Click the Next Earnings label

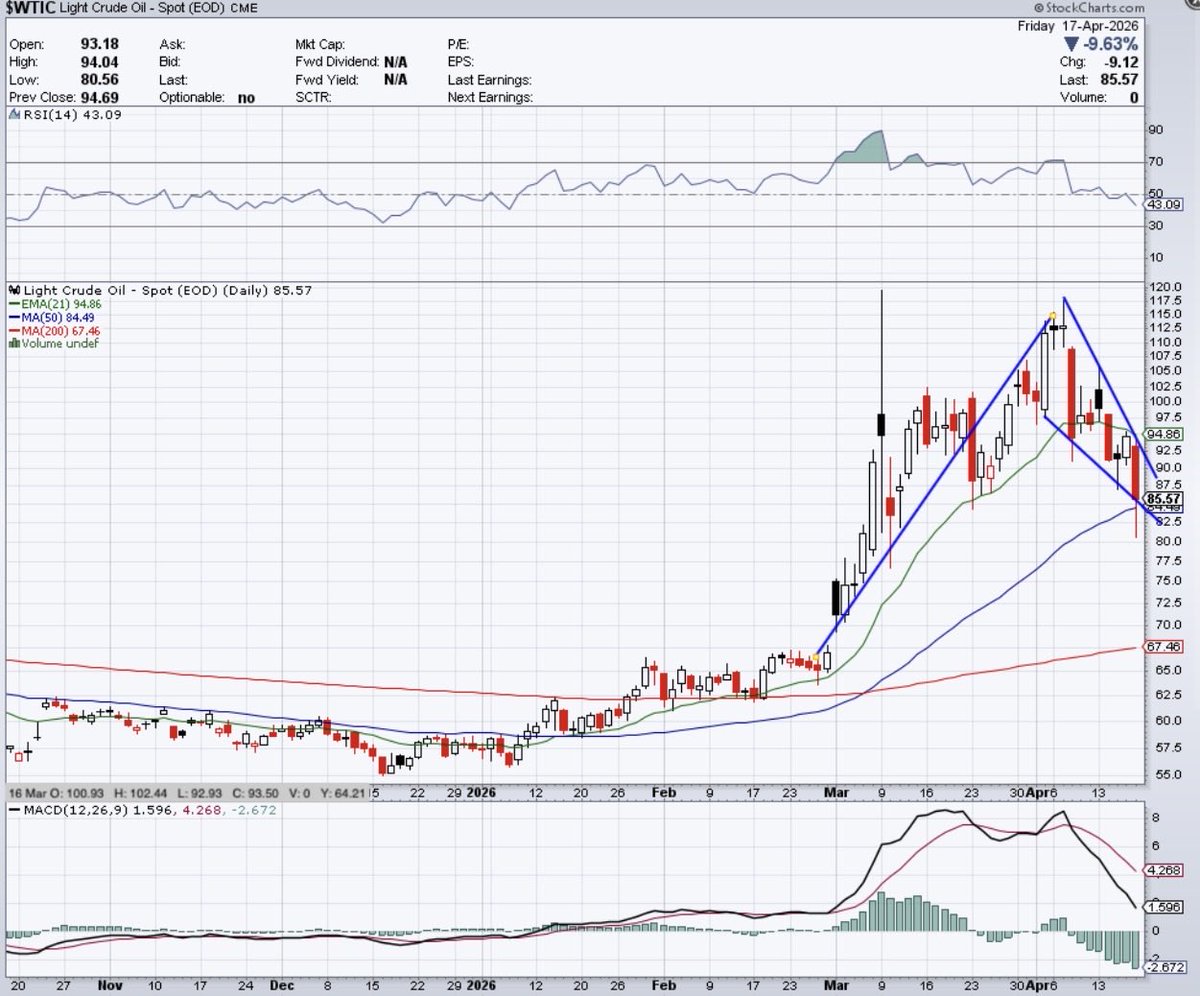pyautogui.click(x=490, y=97)
